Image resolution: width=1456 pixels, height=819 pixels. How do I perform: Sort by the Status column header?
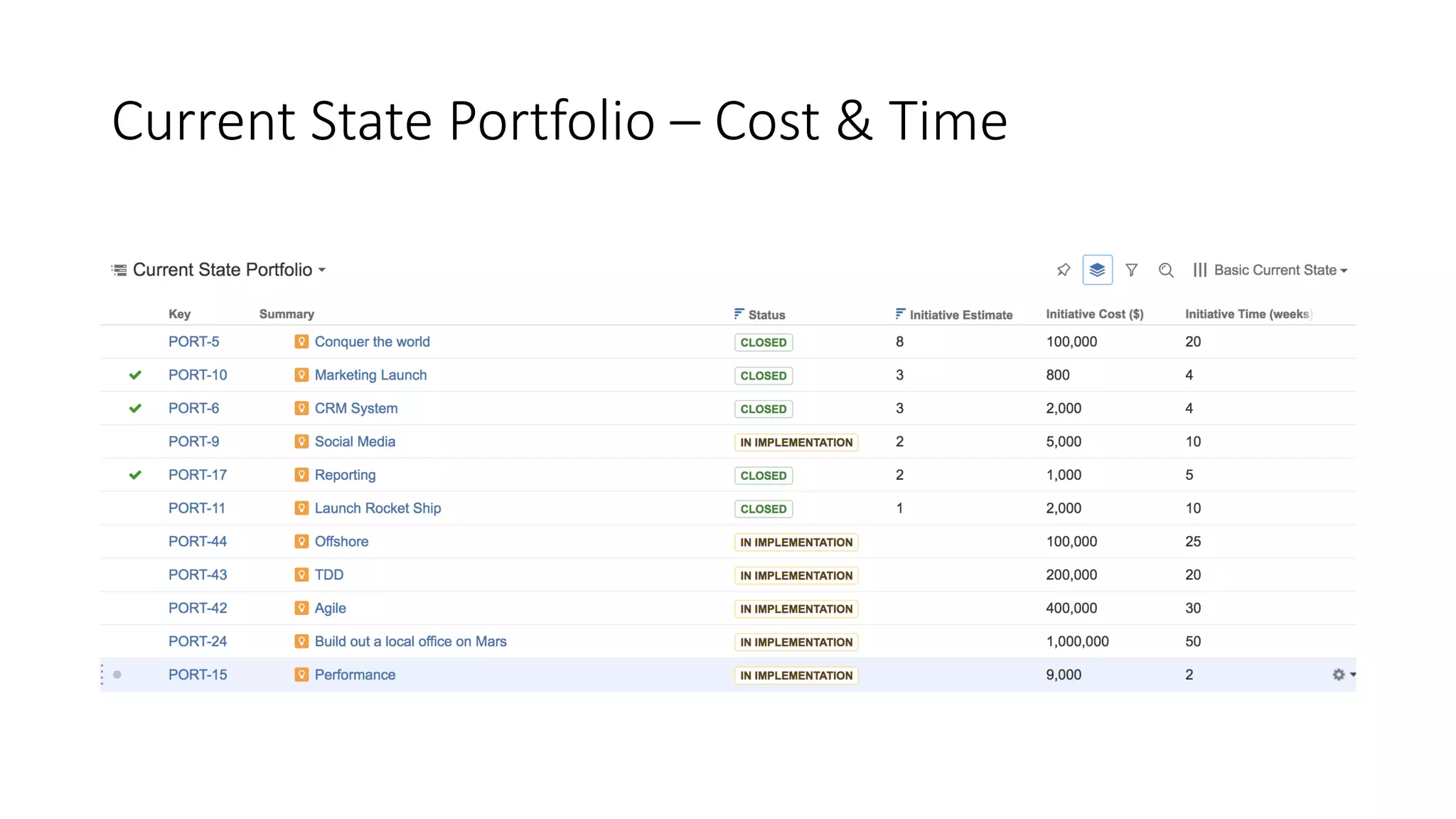coord(766,314)
